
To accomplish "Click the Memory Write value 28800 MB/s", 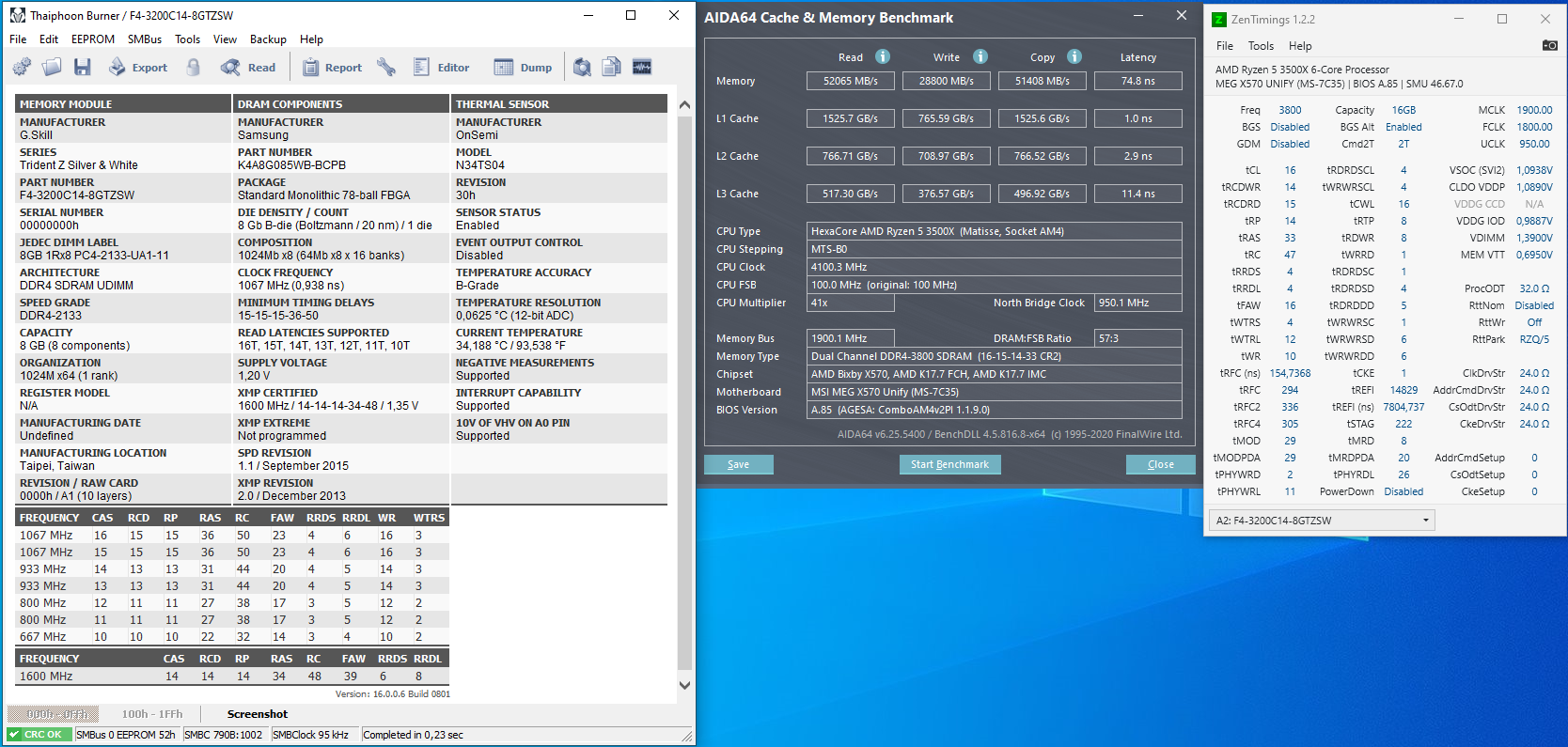I will click(947, 81).
